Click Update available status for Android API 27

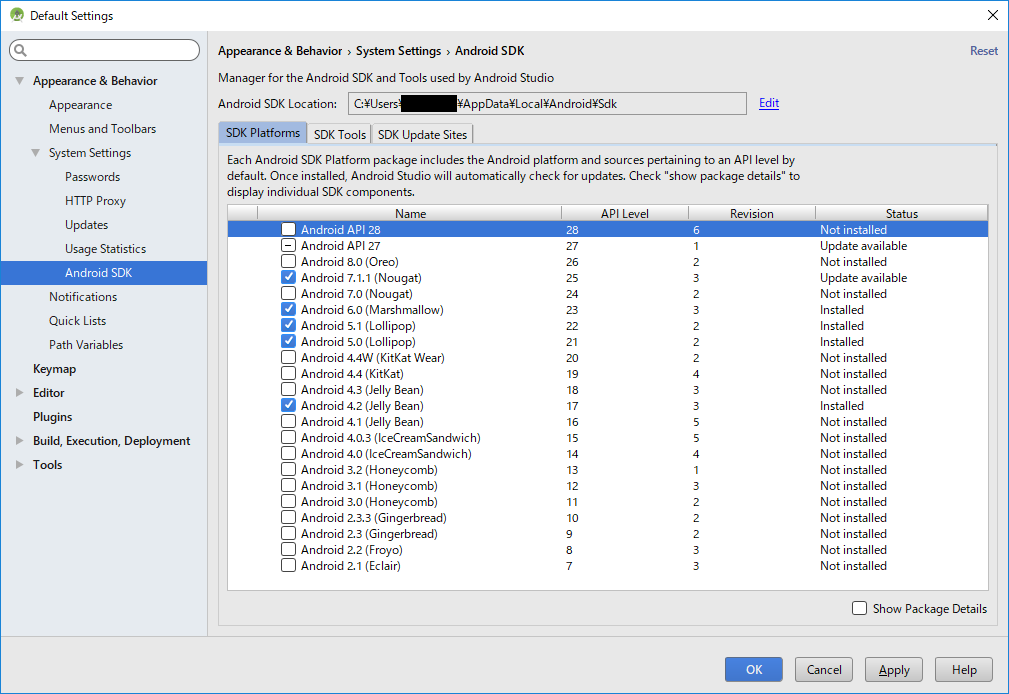click(x=863, y=245)
